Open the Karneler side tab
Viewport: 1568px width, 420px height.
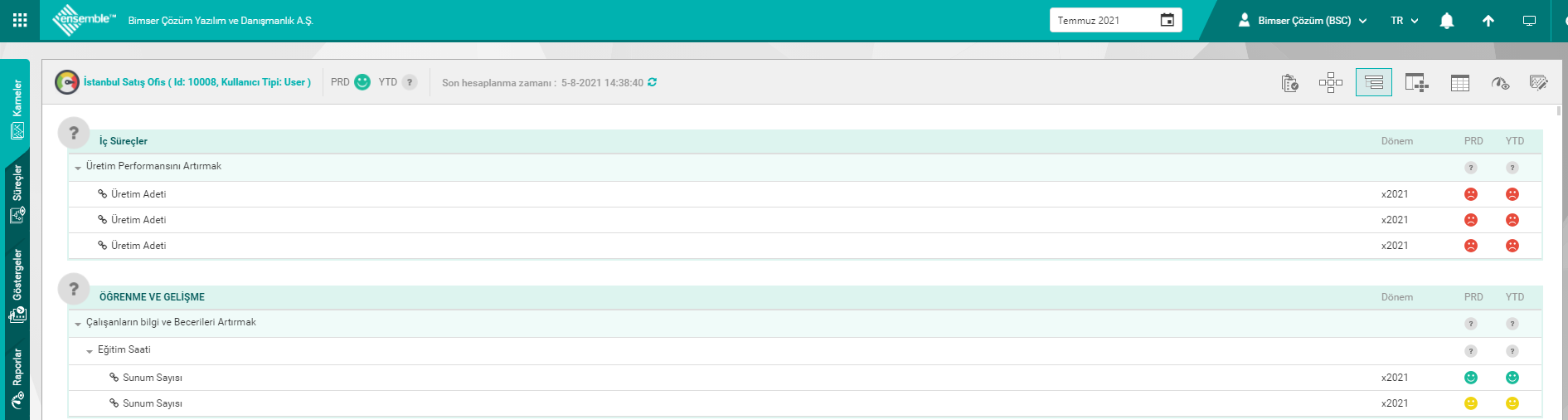point(17,108)
